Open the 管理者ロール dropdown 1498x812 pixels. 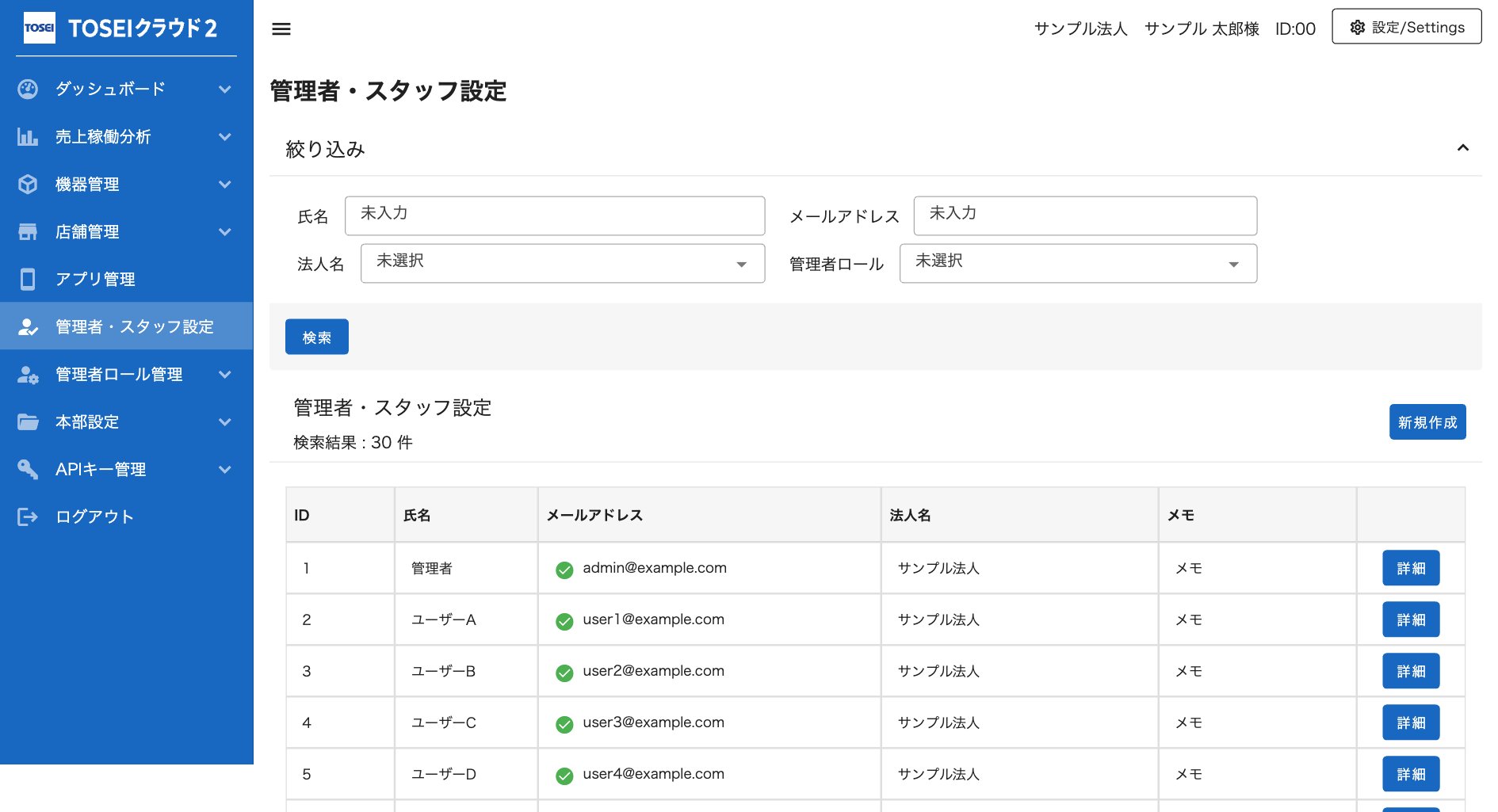pyautogui.click(x=1078, y=263)
